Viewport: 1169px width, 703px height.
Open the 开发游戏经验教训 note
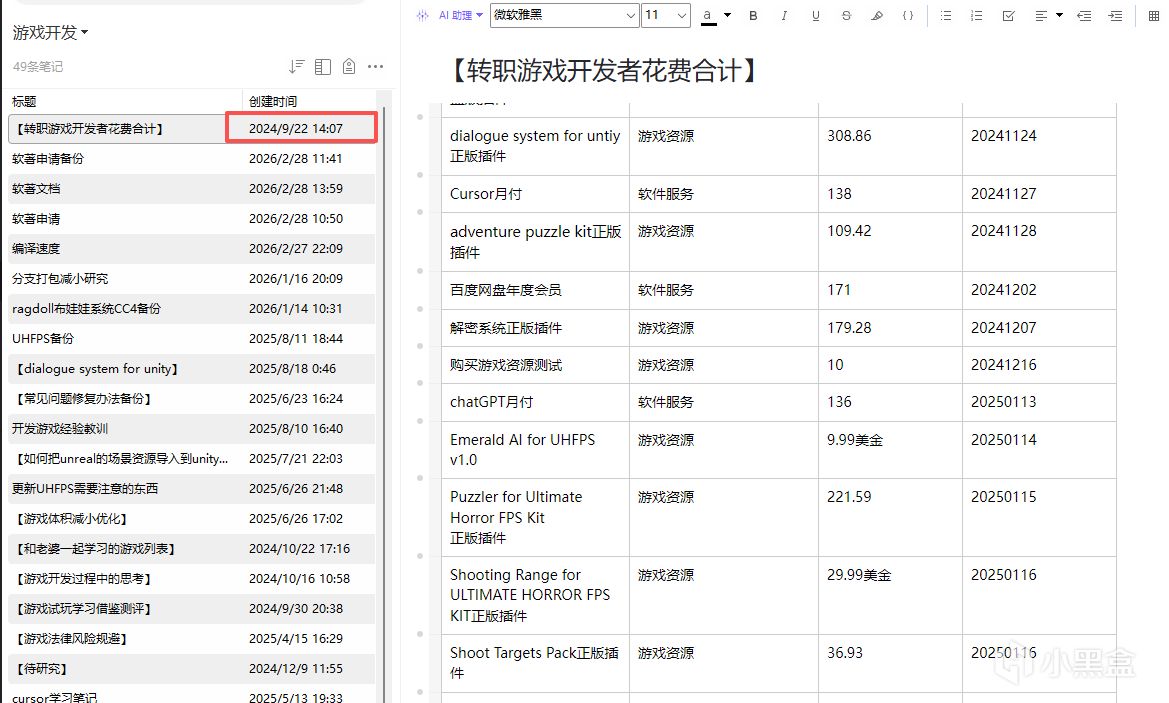point(192,429)
